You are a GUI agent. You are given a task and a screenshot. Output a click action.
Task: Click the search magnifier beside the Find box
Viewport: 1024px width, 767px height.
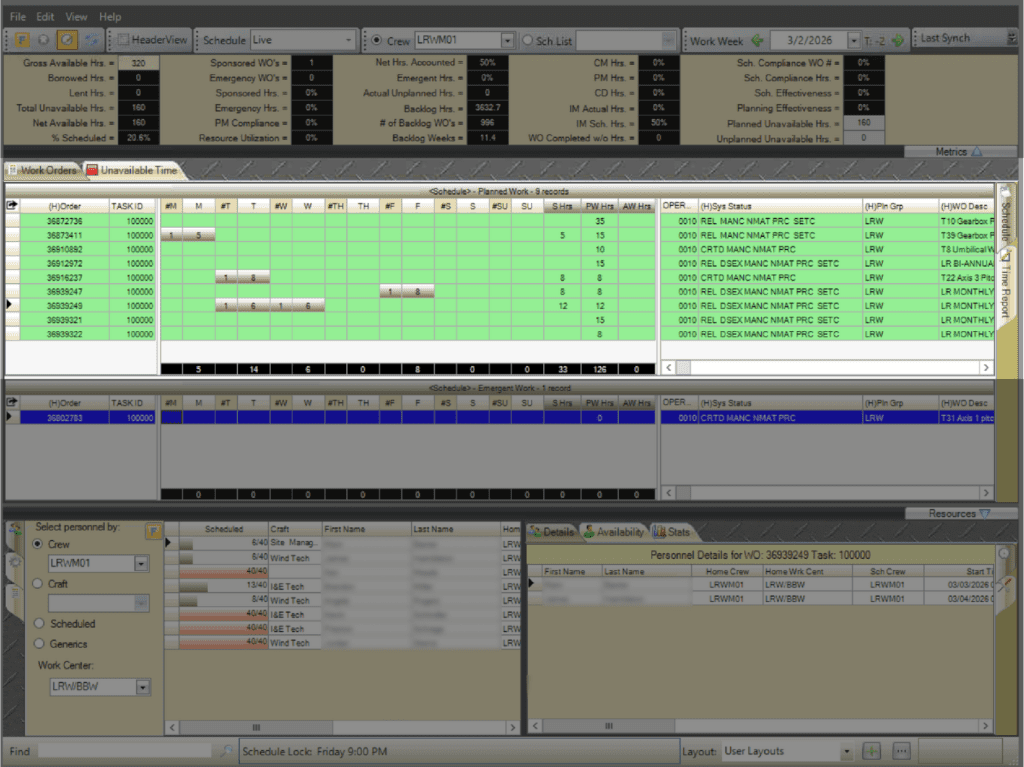[226, 751]
